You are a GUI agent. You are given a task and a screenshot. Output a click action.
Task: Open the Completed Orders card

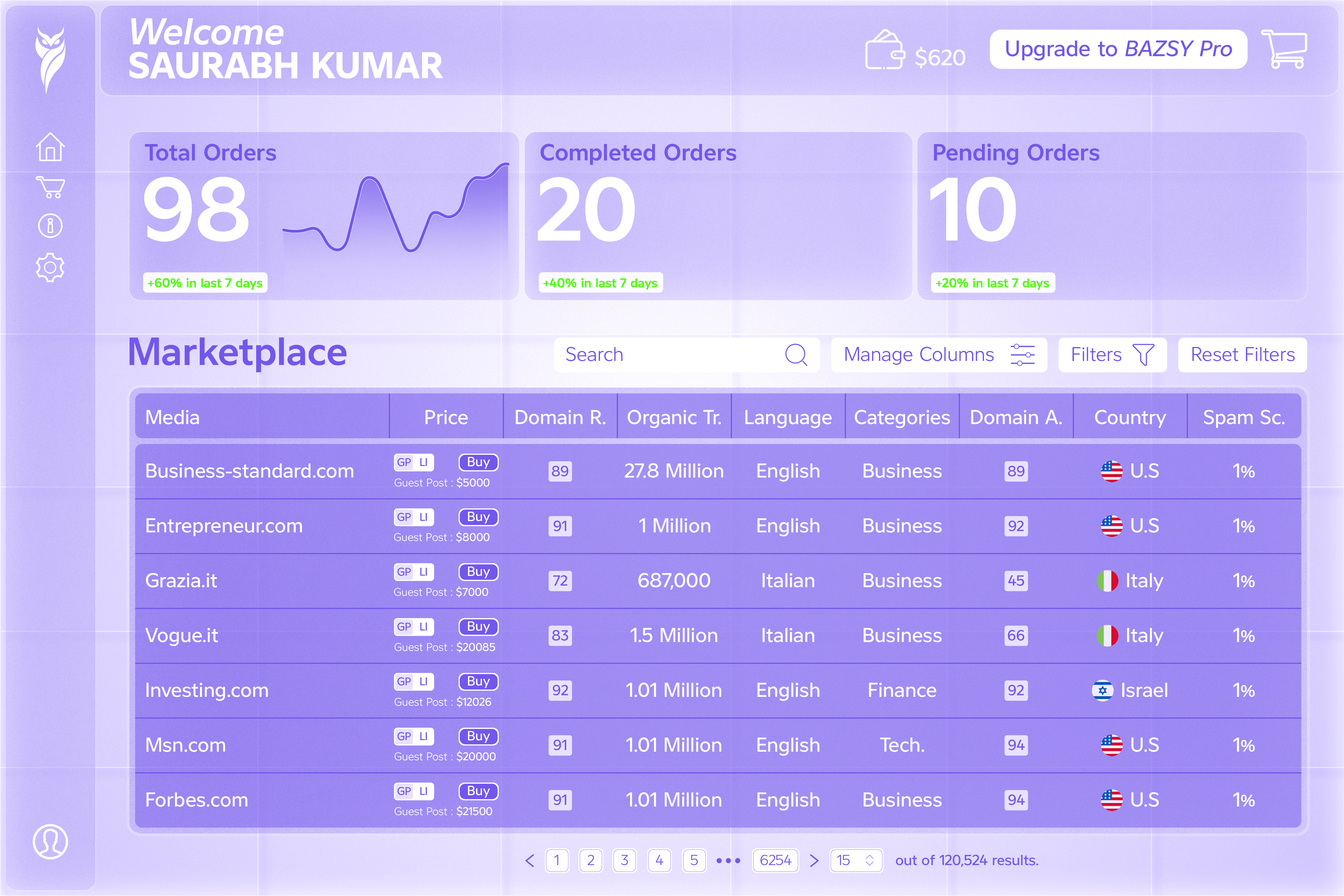pyautogui.click(x=718, y=216)
